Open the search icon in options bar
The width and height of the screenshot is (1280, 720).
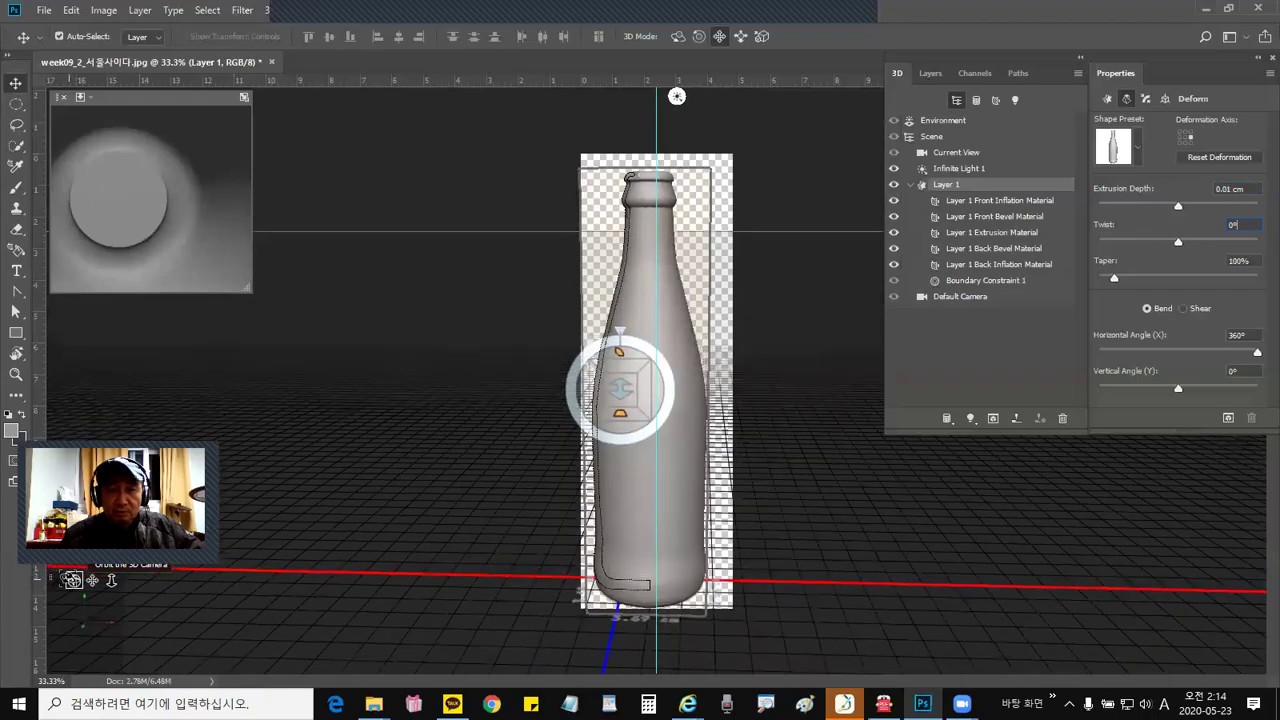tap(1205, 37)
